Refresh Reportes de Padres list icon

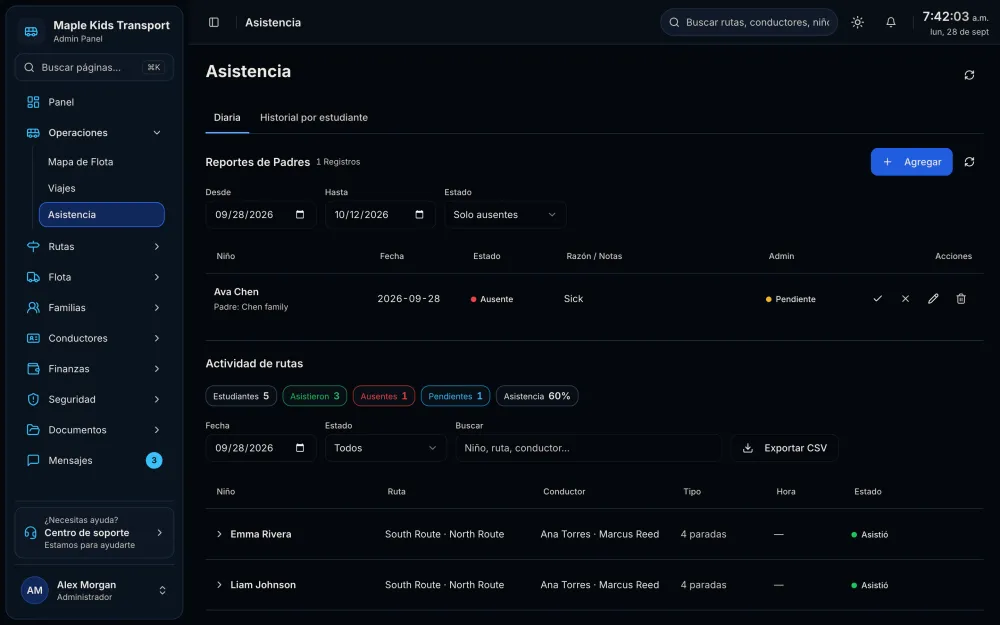pos(969,162)
